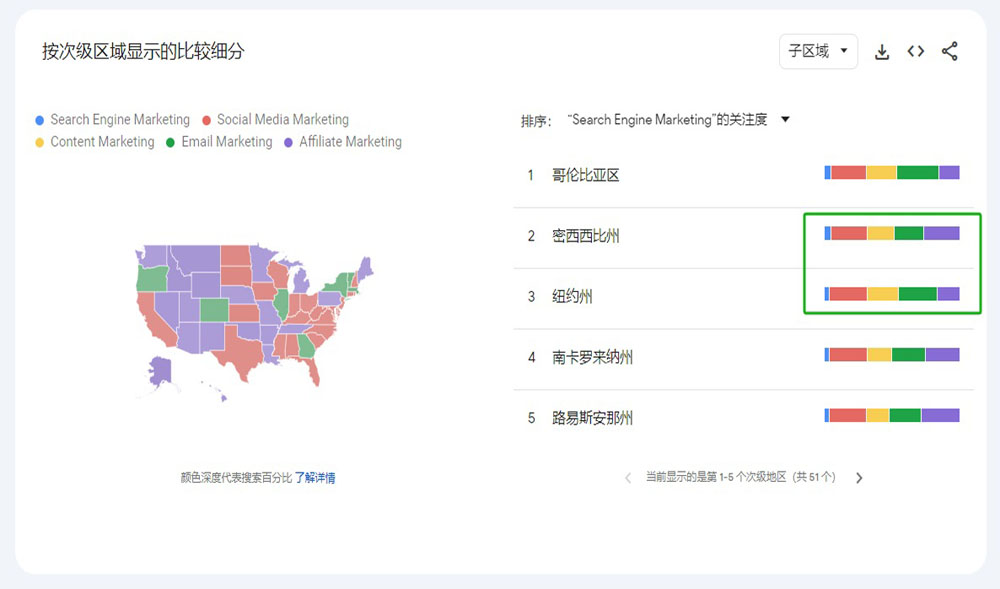Select the 哥伦比亚区 row name
This screenshot has height=589, width=1000.
pyautogui.click(x=585, y=175)
